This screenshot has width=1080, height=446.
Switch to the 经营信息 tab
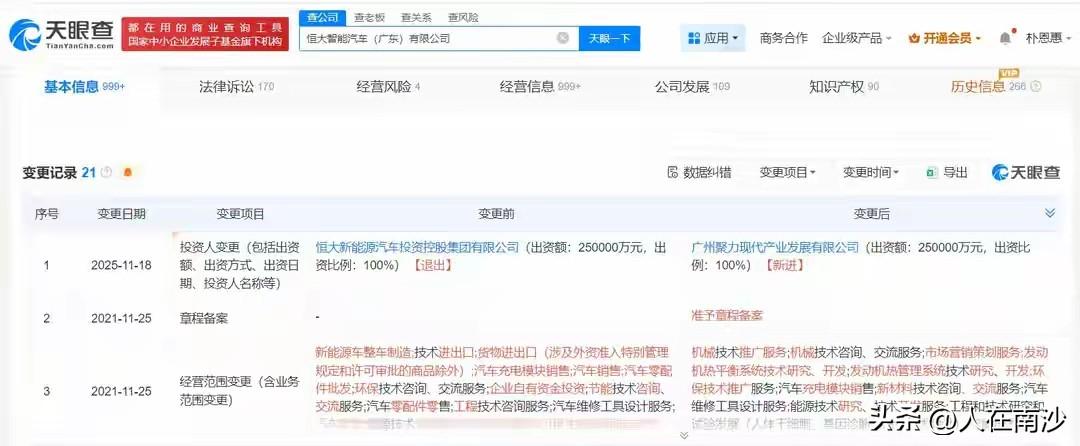coord(540,87)
